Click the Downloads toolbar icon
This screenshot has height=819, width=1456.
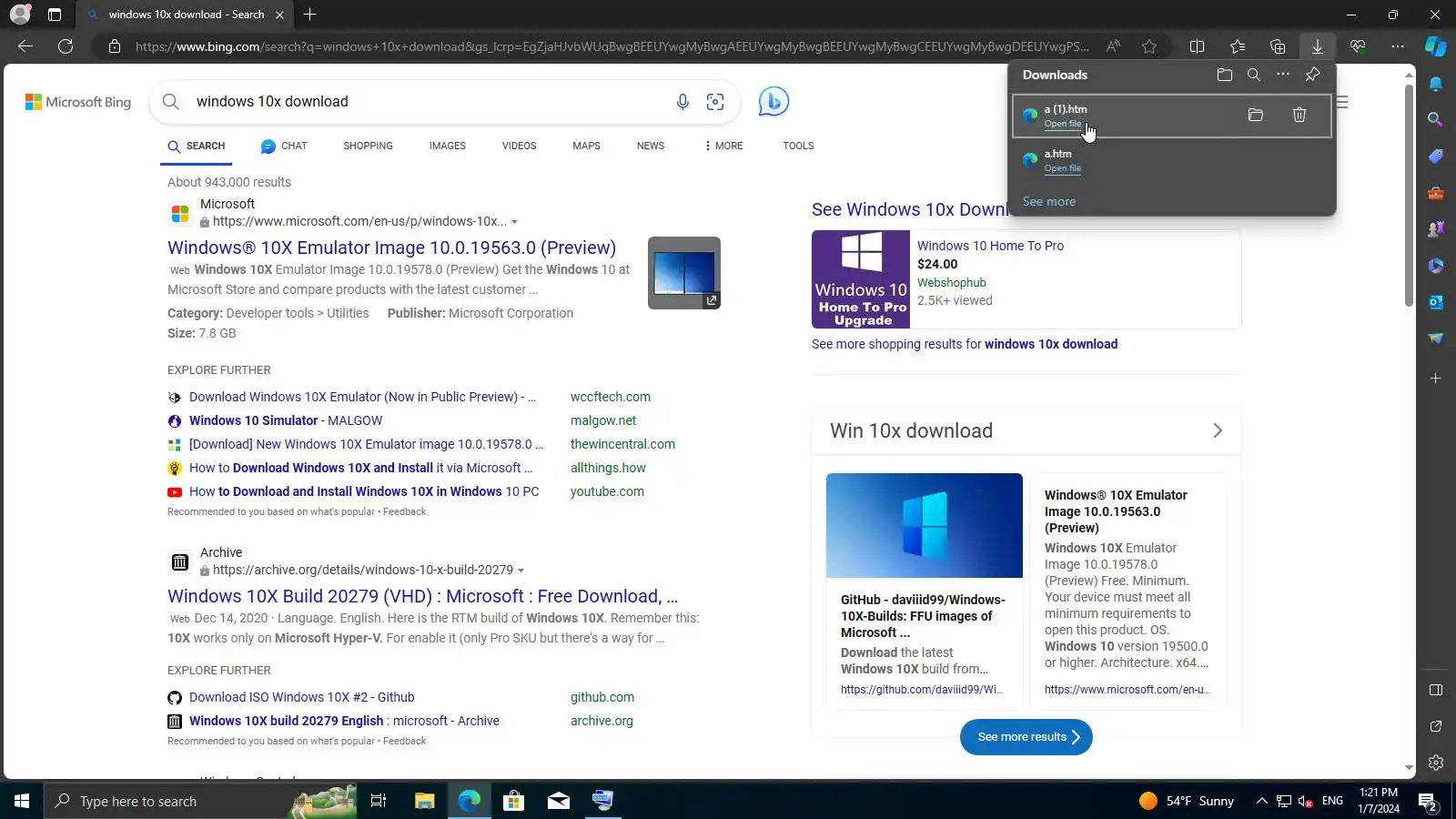(1318, 46)
